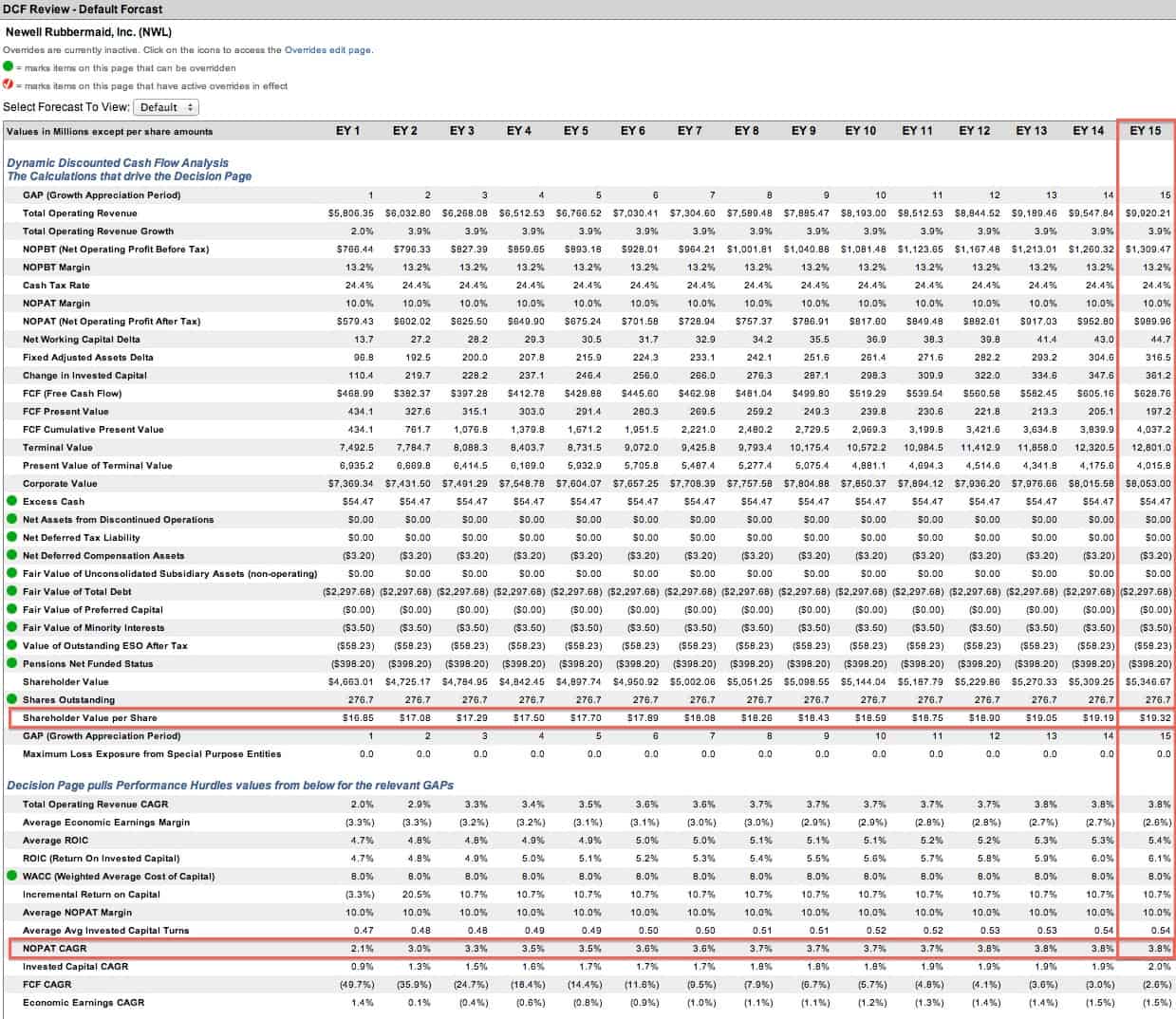Open the Select Forecast To View dropdown
This screenshot has width=1176, height=1019.
[x=166, y=107]
